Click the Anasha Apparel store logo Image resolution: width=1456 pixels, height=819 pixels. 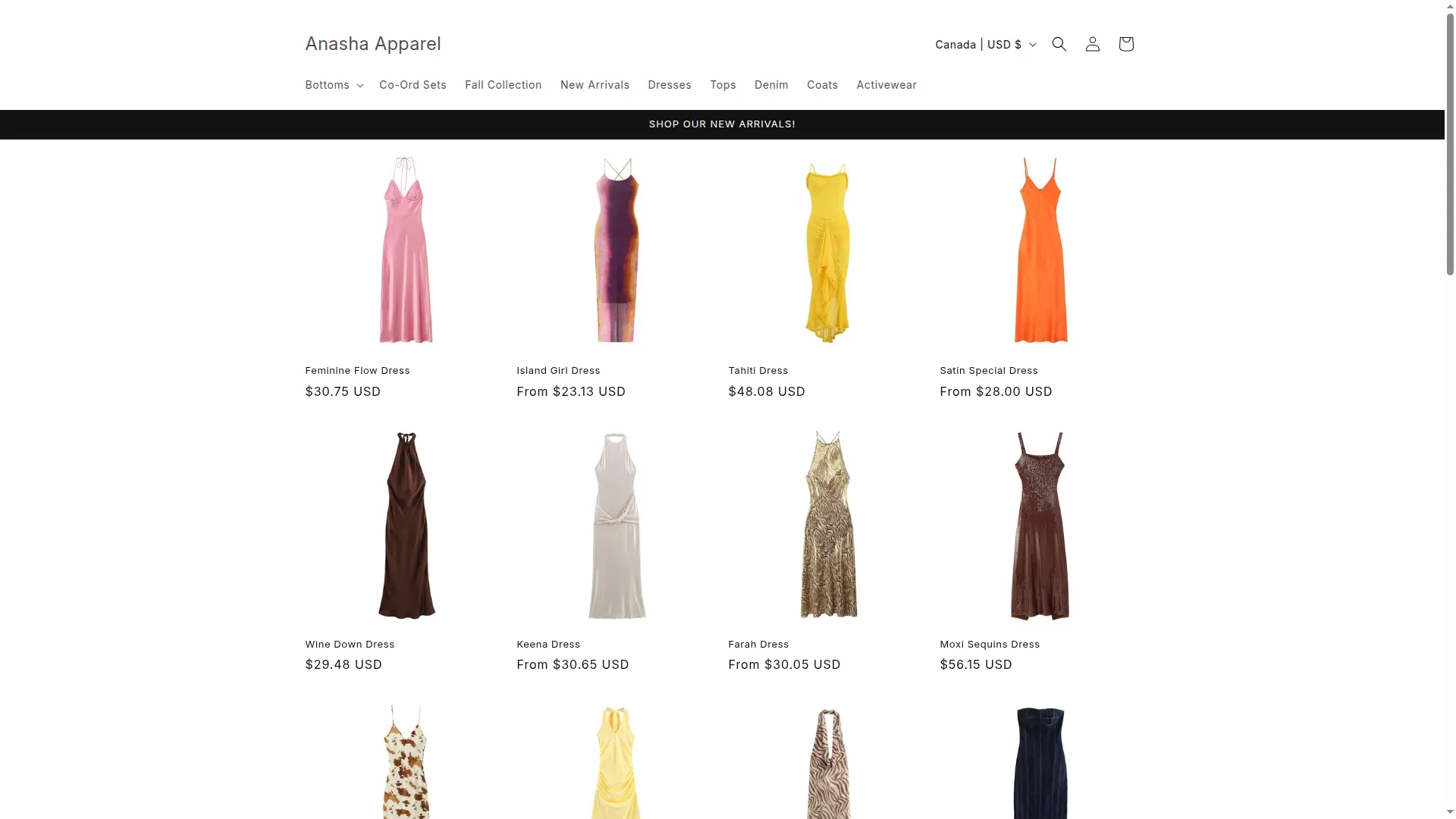coord(372,44)
